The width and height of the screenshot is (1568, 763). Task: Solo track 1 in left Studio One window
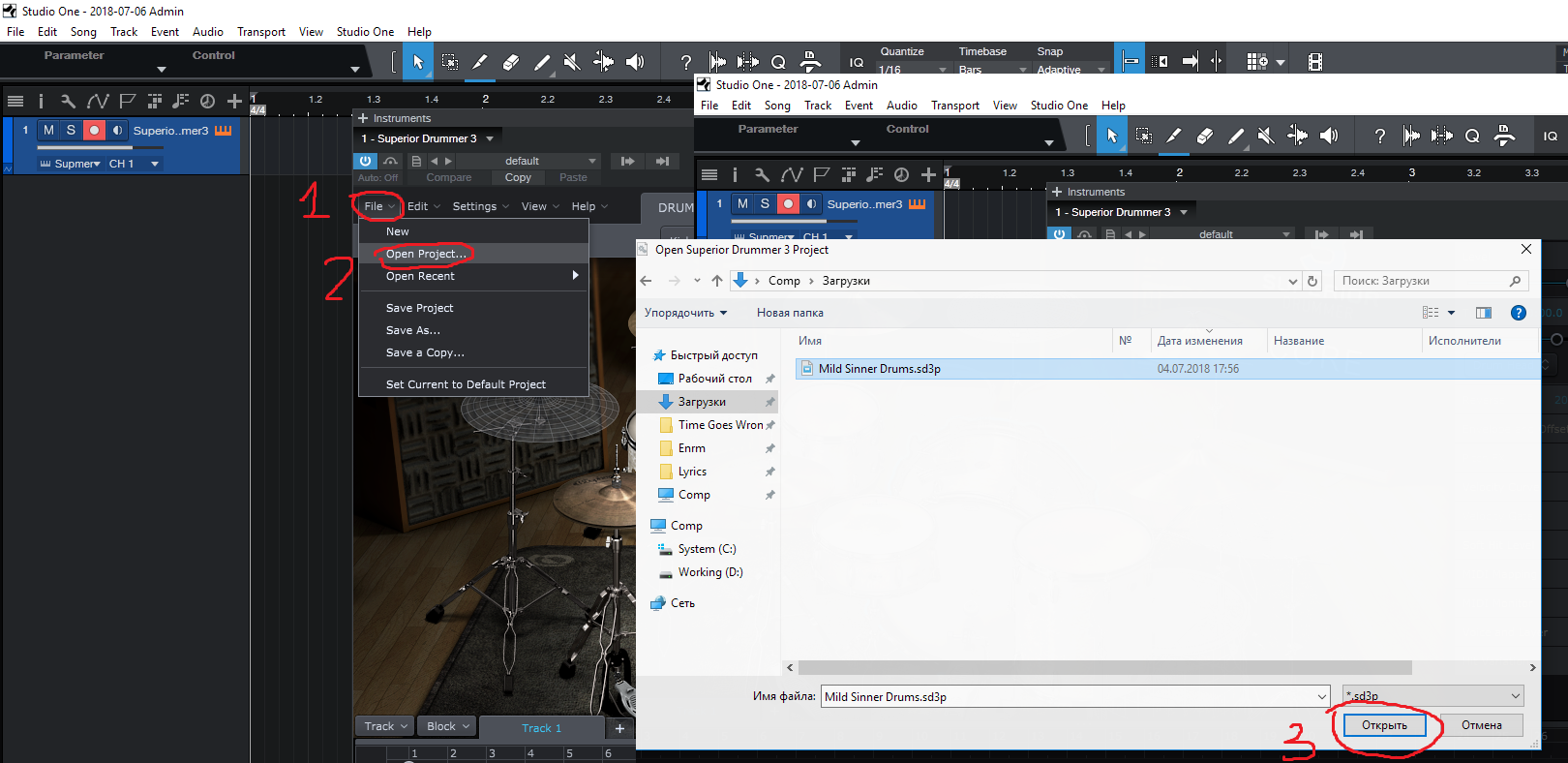[x=71, y=130]
